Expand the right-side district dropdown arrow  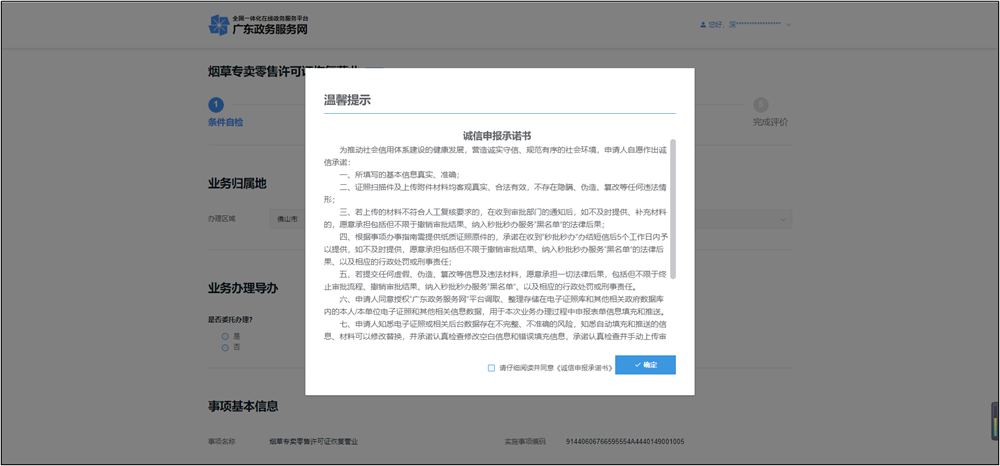pos(783,220)
